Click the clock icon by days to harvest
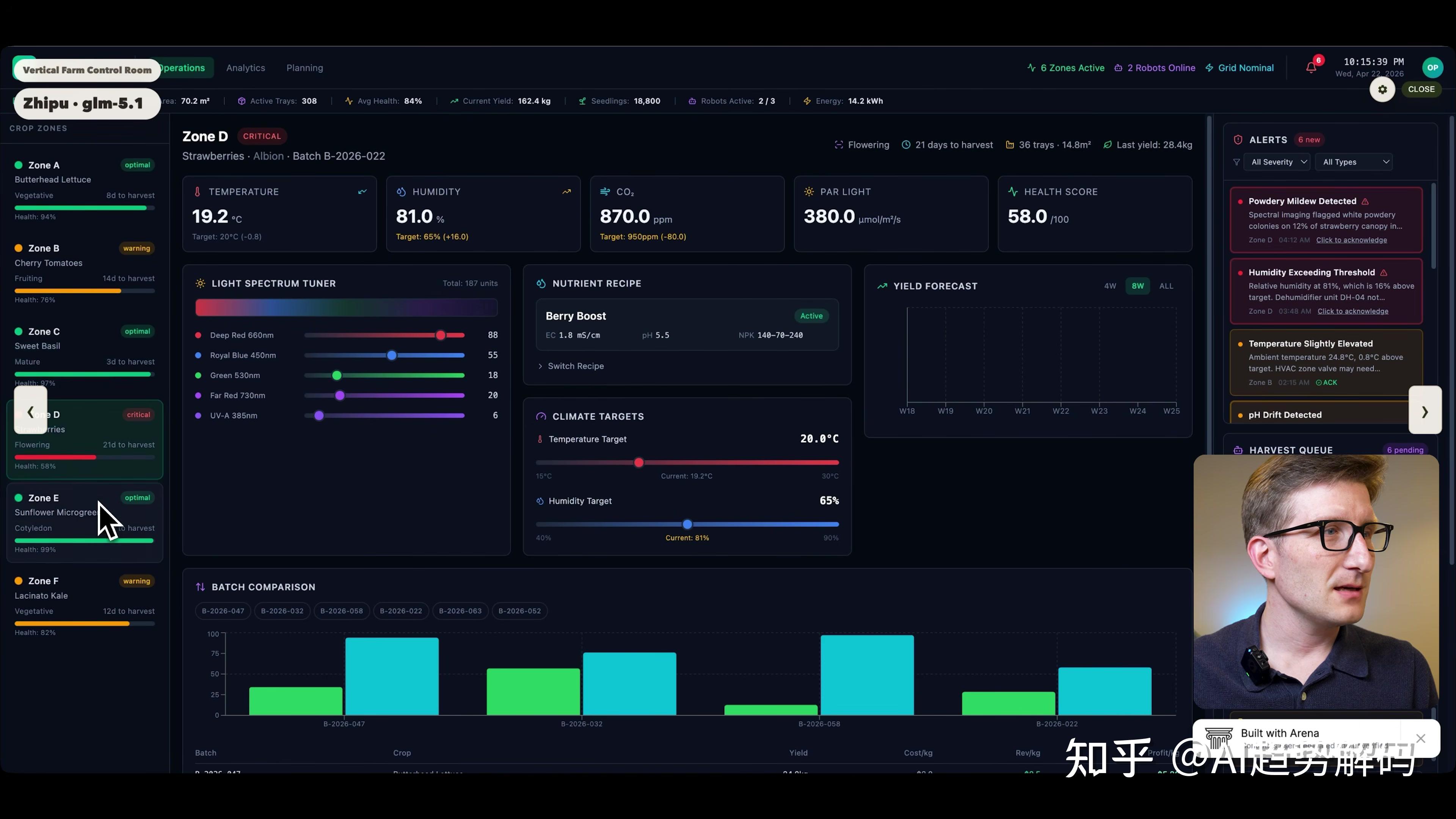Viewport: 1456px width, 819px height. coord(906,145)
